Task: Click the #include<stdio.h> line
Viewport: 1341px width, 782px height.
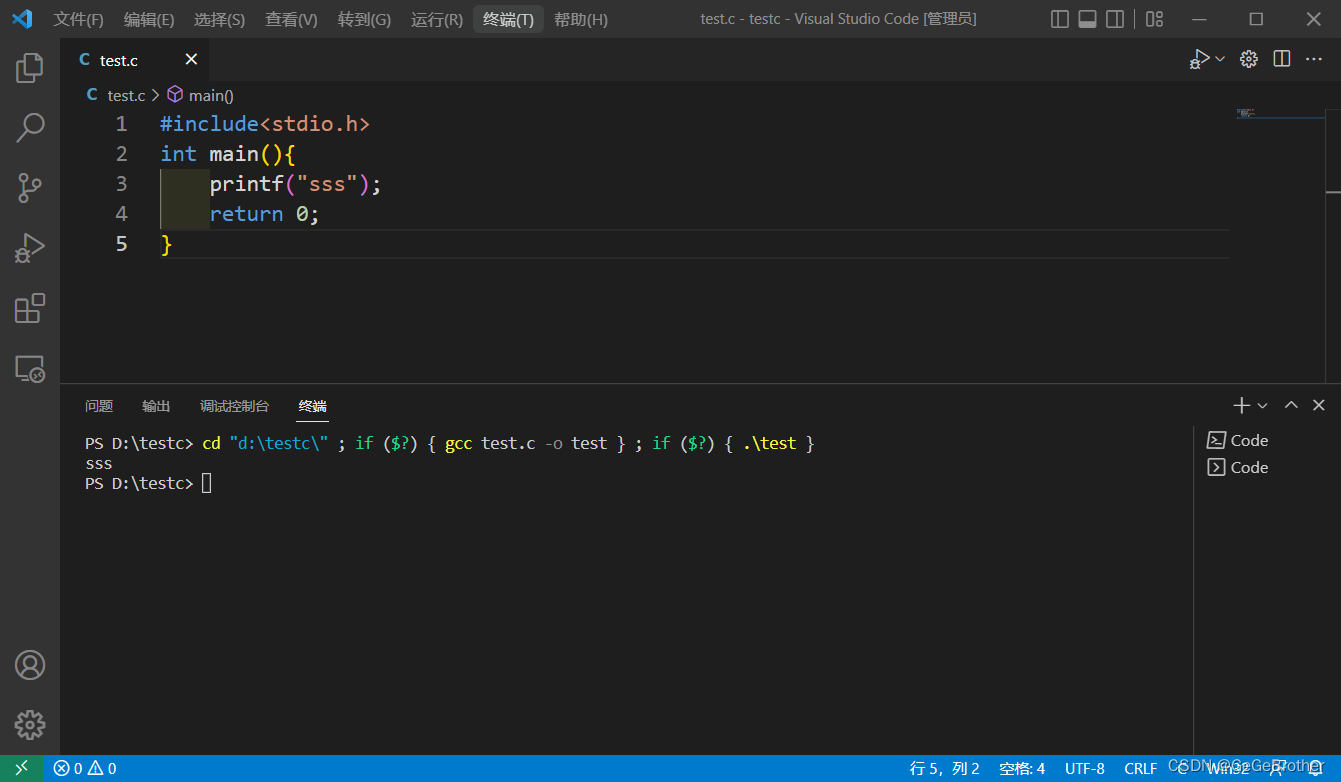Action: point(265,124)
